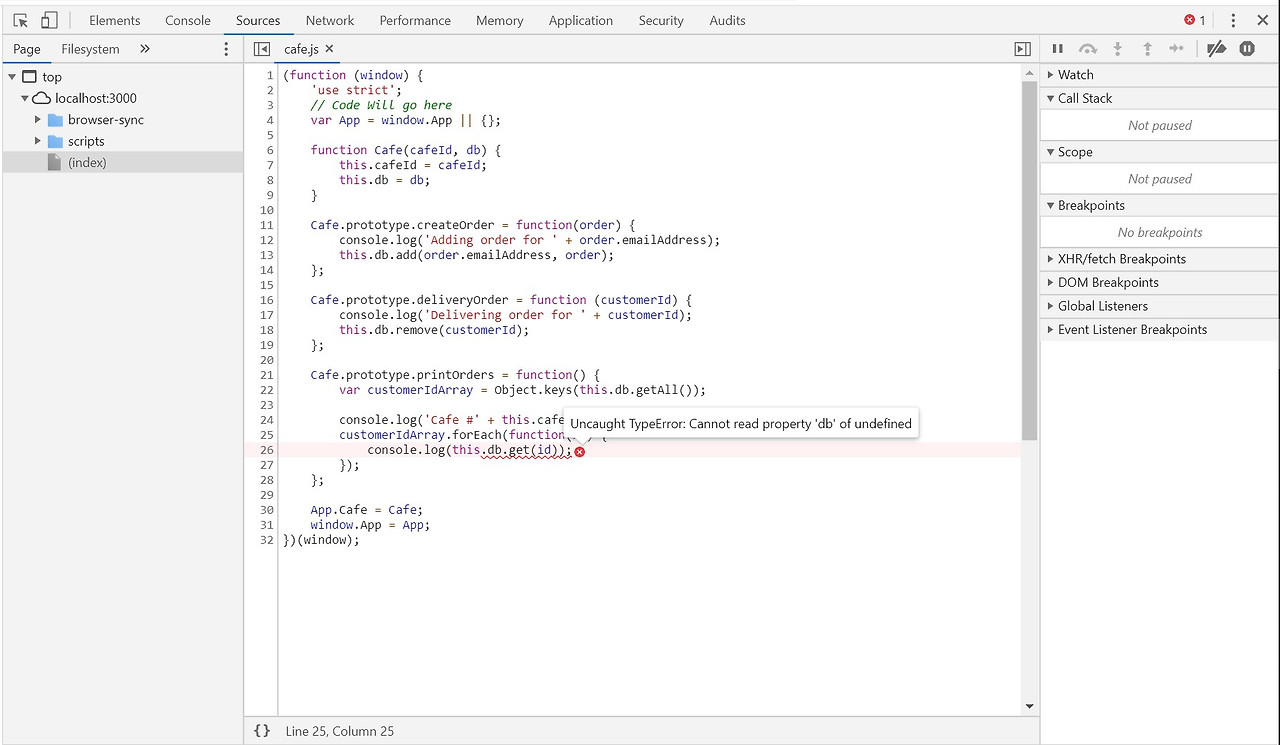
Task: Switch to the Console tab
Action: [188, 20]
